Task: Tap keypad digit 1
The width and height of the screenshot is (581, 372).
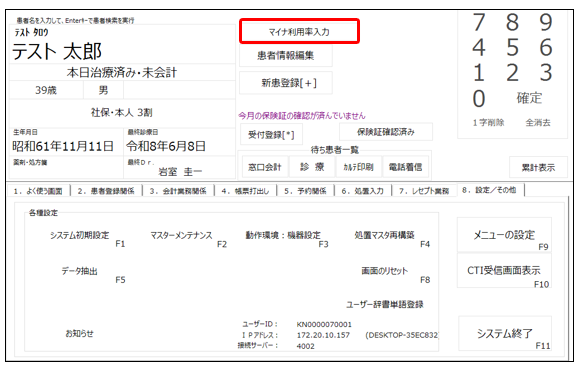Action: click(x=479, y=73)
